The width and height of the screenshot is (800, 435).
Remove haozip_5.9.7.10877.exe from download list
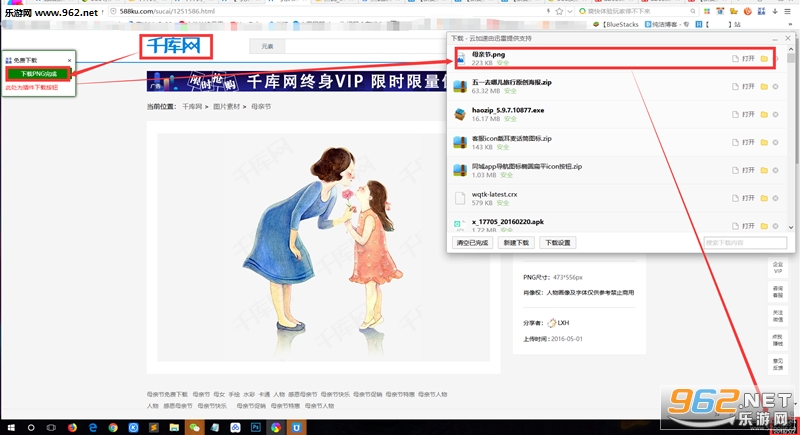point(776,115)
